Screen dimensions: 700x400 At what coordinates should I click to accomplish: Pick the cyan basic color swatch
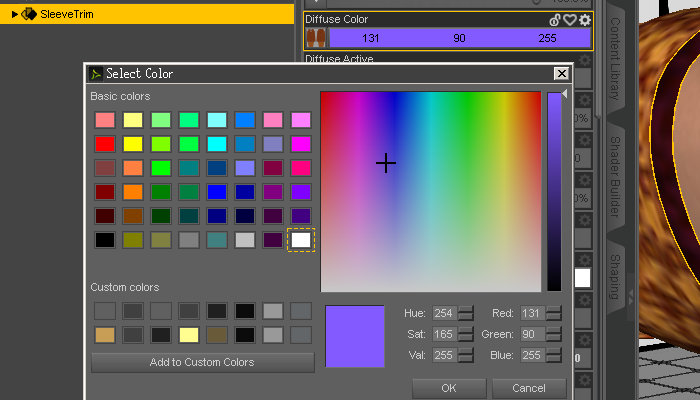pyautogui.click(x=217, y=144)
